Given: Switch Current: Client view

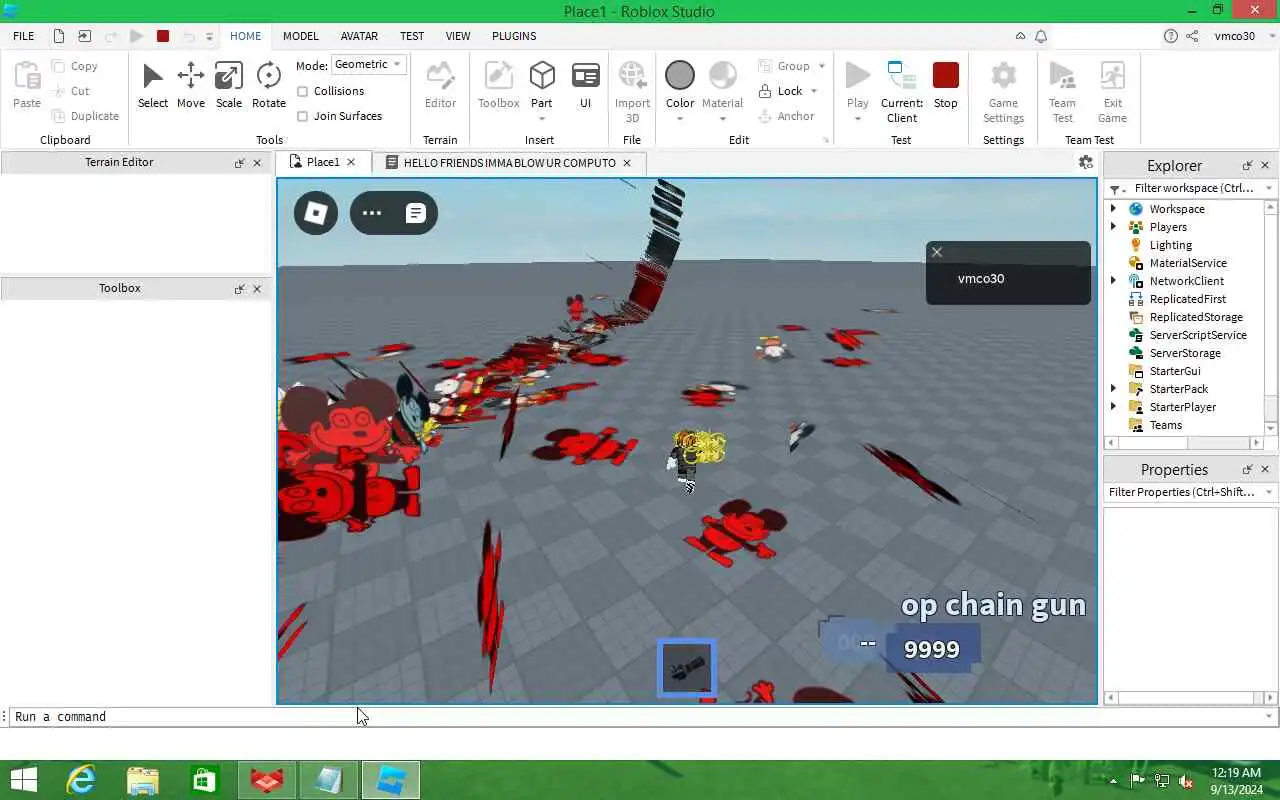Looking at the screenshot, I should (x=901, y=90).
